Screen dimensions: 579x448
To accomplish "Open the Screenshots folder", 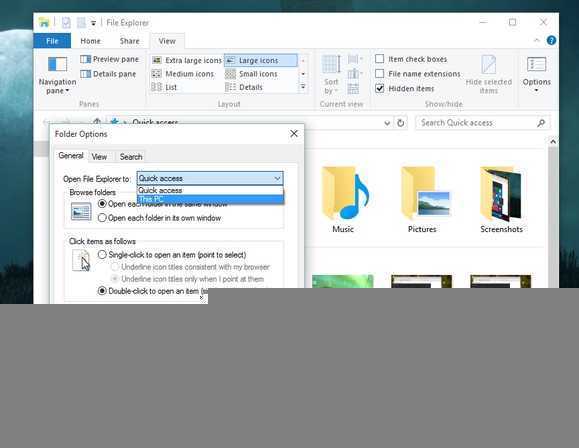I will [x=501, y=200].
